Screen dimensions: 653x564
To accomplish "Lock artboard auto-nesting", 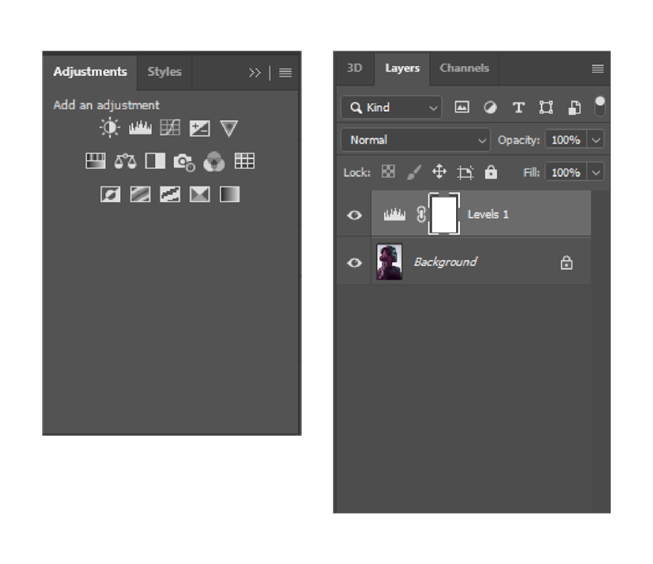I will tap(465, 172).
